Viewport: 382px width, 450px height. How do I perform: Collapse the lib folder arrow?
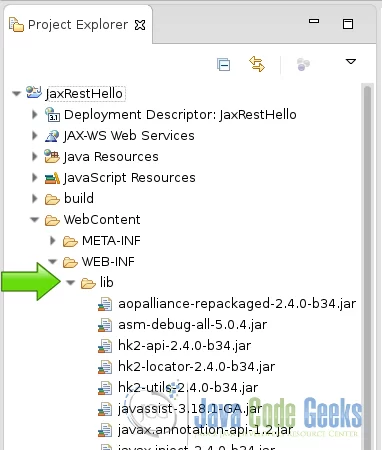click(70, 283)
